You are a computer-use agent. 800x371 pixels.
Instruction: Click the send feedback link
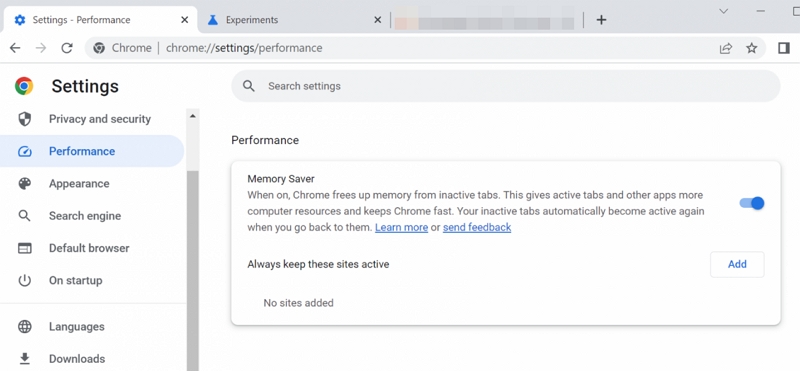tap(477, 228)
